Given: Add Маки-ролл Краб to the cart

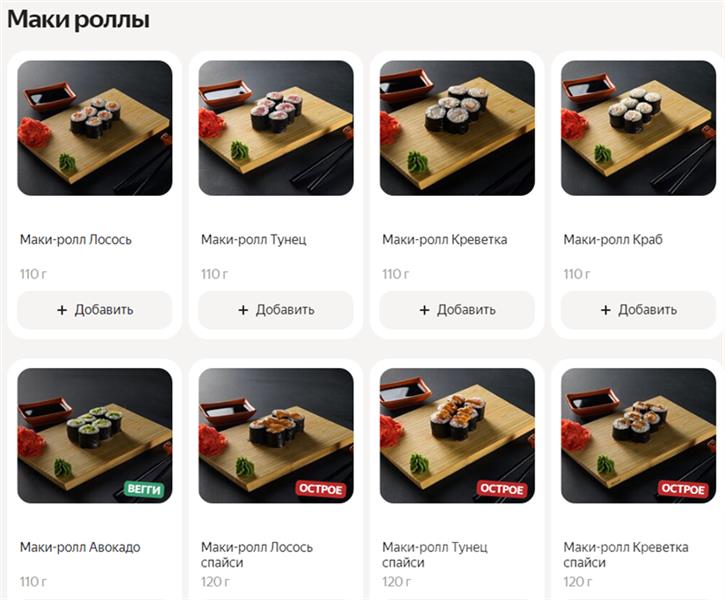Looking at the screenshot, I should pos(639,310).
